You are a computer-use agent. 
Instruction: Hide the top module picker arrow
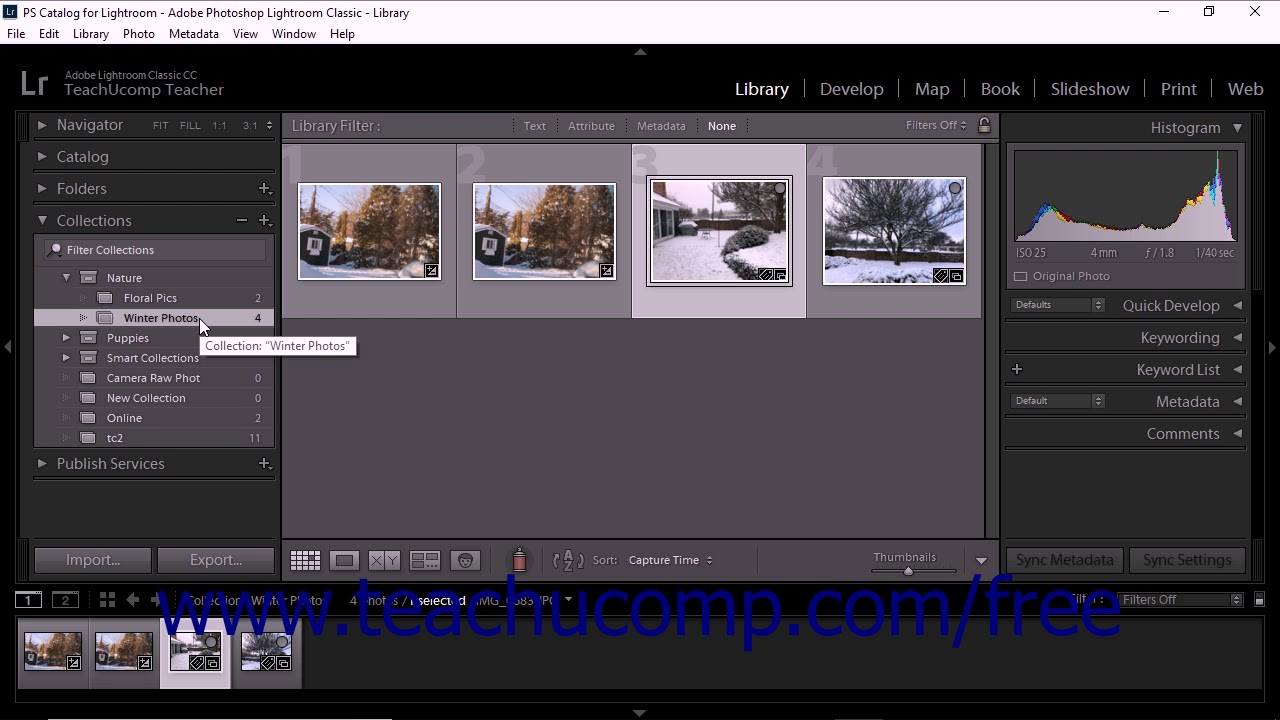pyautogui.click(x=640, y=51)
